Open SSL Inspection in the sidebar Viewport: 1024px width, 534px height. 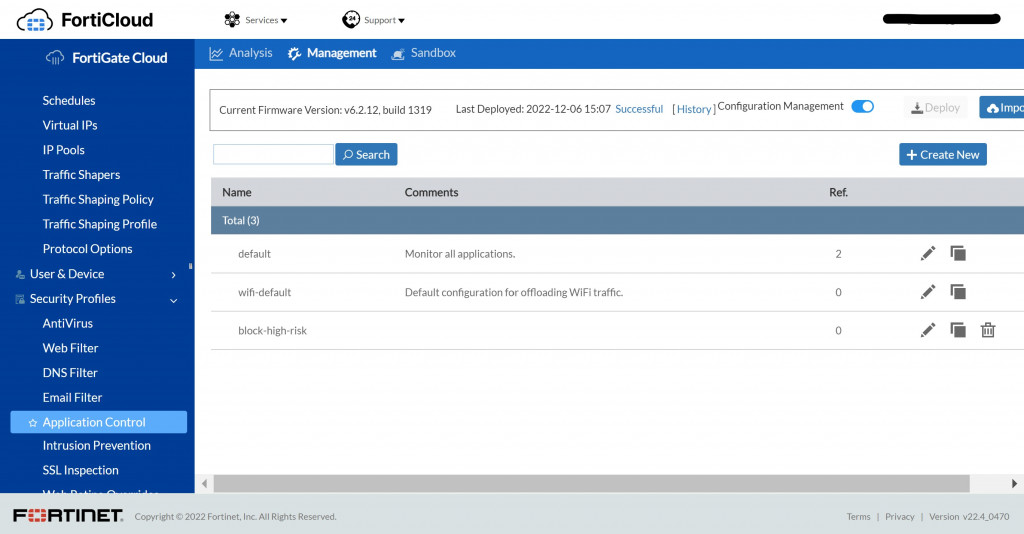click(80, 470)
